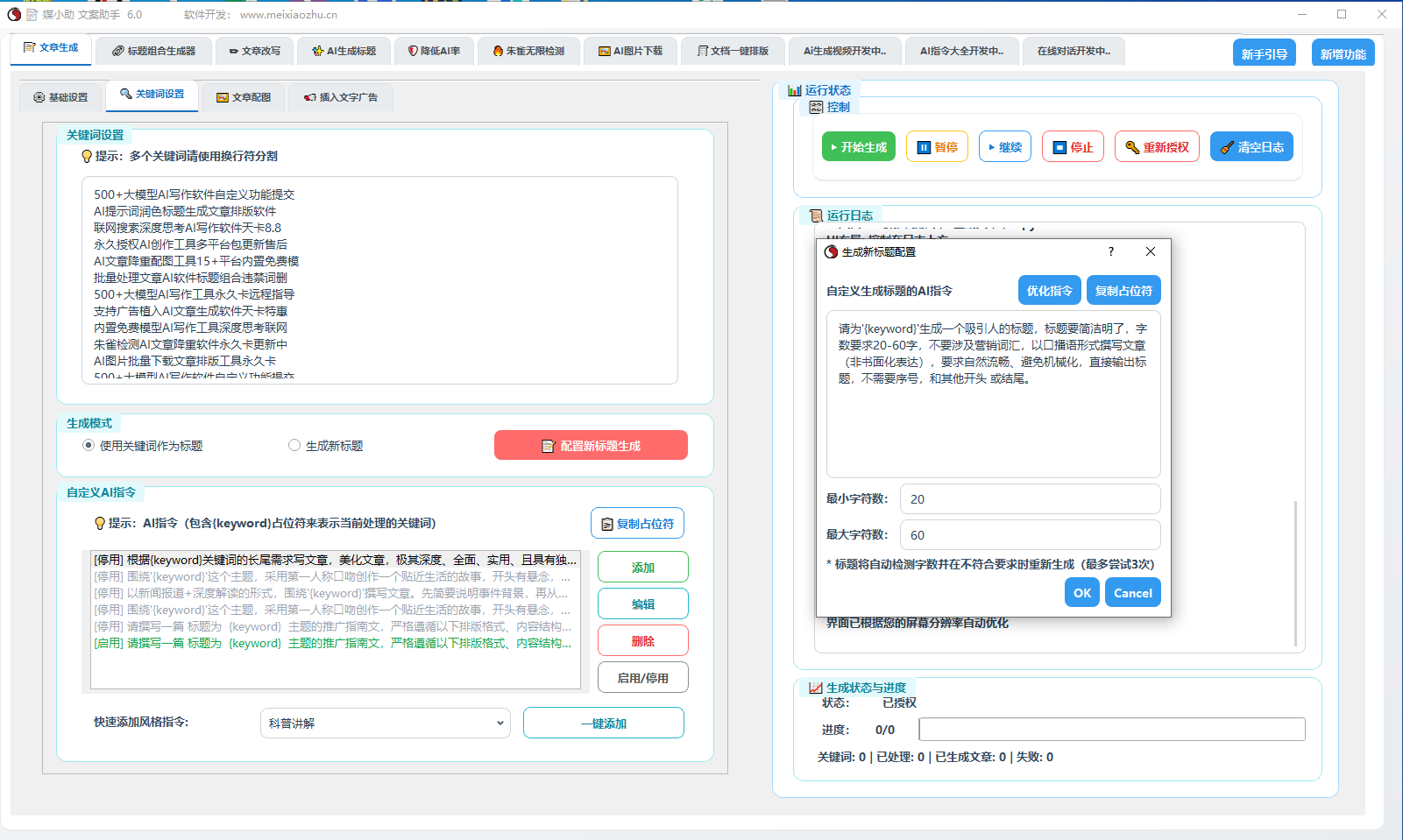1403x840 pixels.
Task: Click the 重新授权 key button
Action: 1157,147
